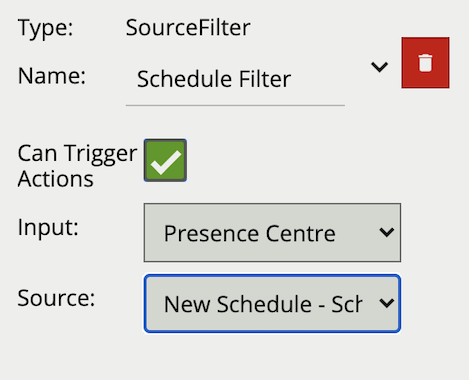
Task: Uncheck the Can Trigger Actions checkbox
Action: pos(165,160)
